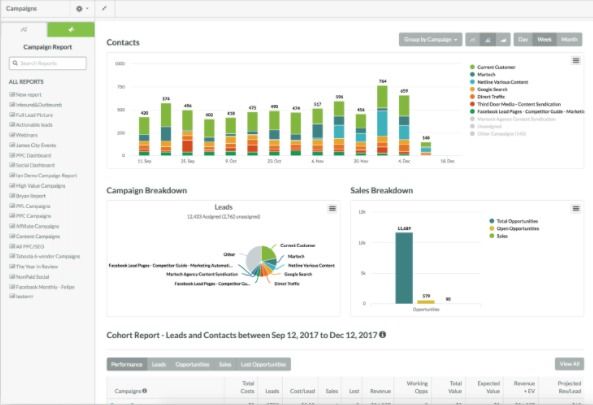Screen dimensions: 593x405
Task: Switch Contacts chart to area view icon
Action: tap(503, 39)
